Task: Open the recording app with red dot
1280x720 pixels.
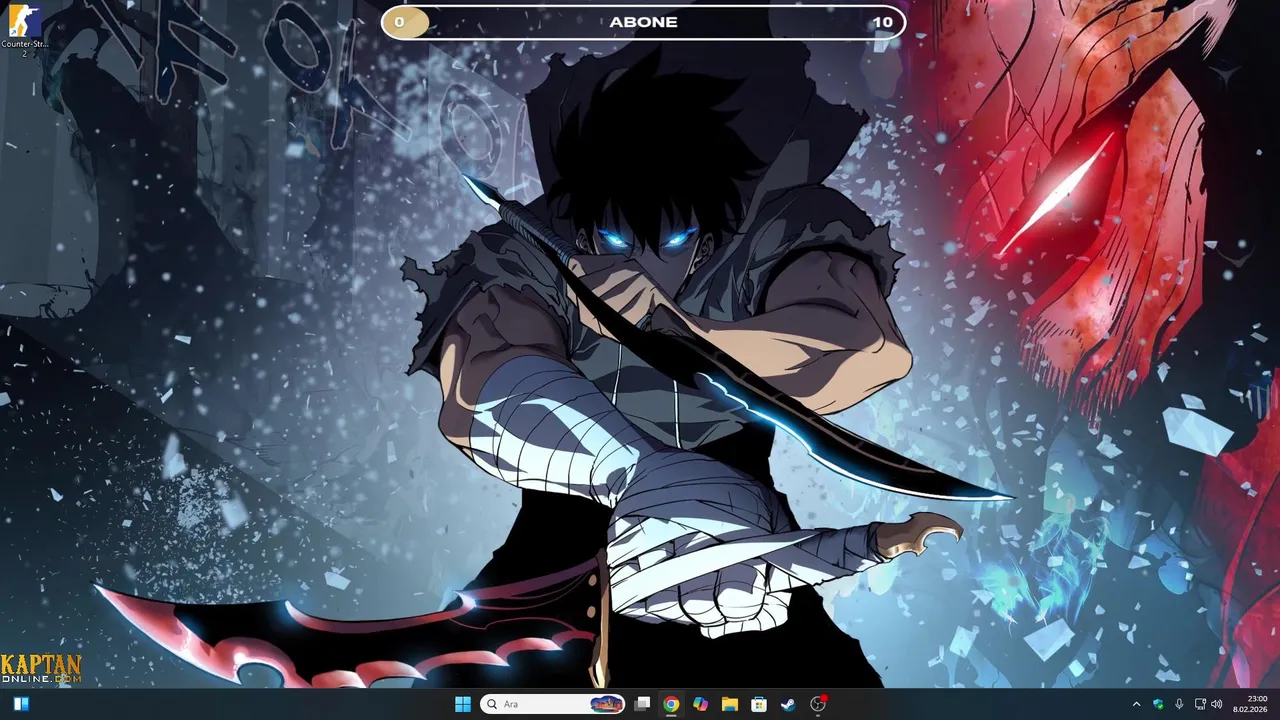Action: click(818, 704)
